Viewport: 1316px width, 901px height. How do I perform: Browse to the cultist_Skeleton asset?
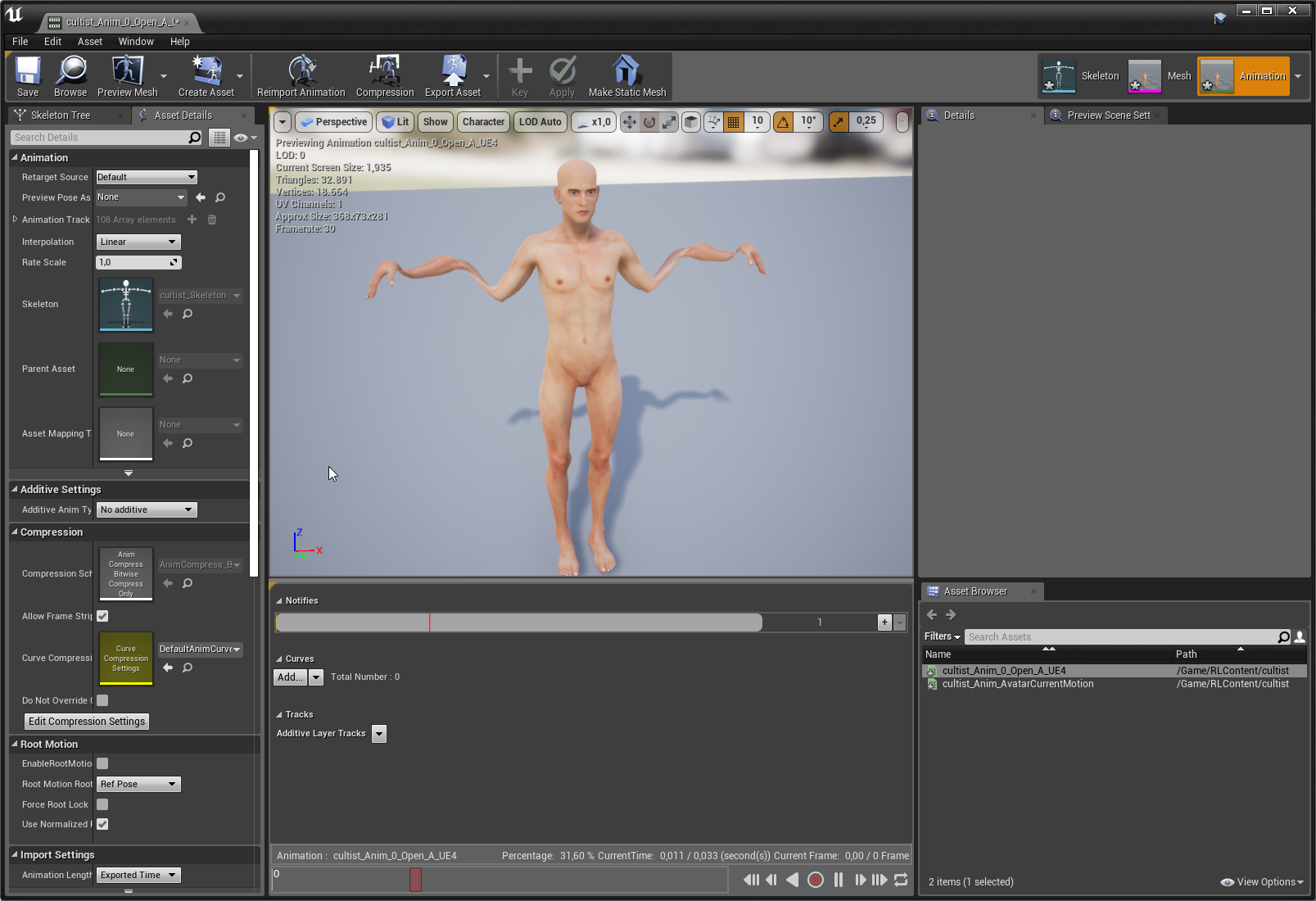pos(188,314)
